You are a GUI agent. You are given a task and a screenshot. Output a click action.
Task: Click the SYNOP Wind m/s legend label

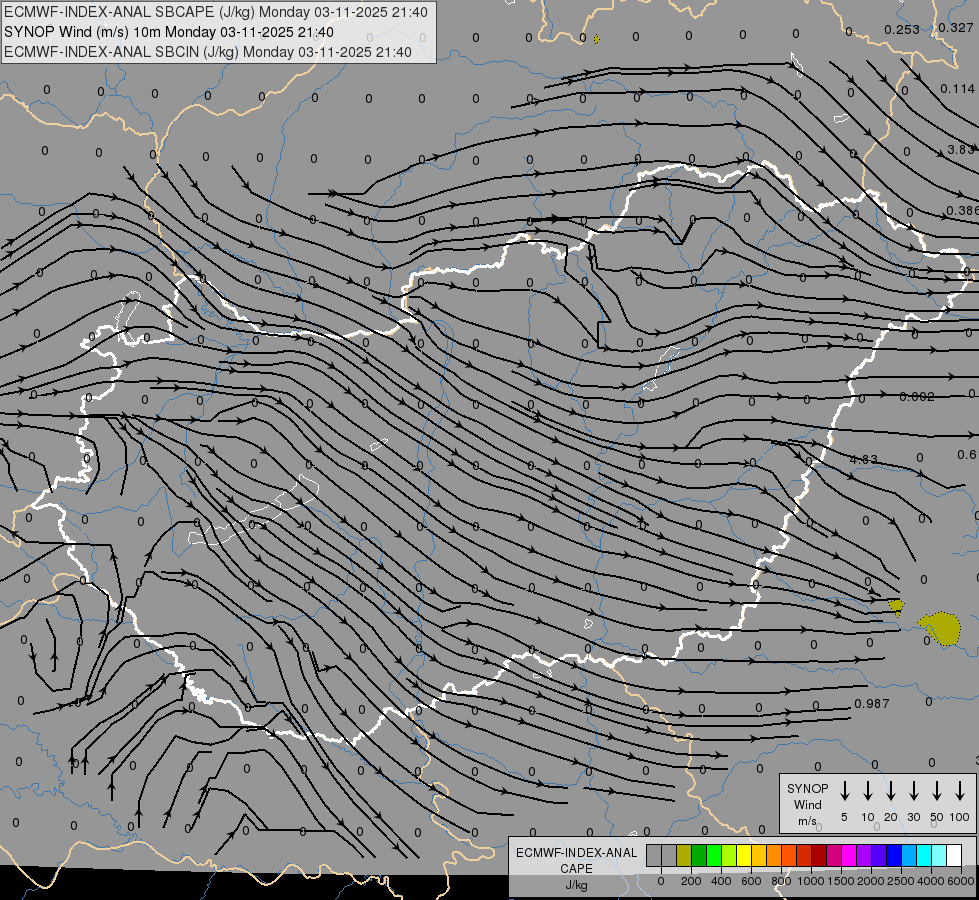point(807,804)
